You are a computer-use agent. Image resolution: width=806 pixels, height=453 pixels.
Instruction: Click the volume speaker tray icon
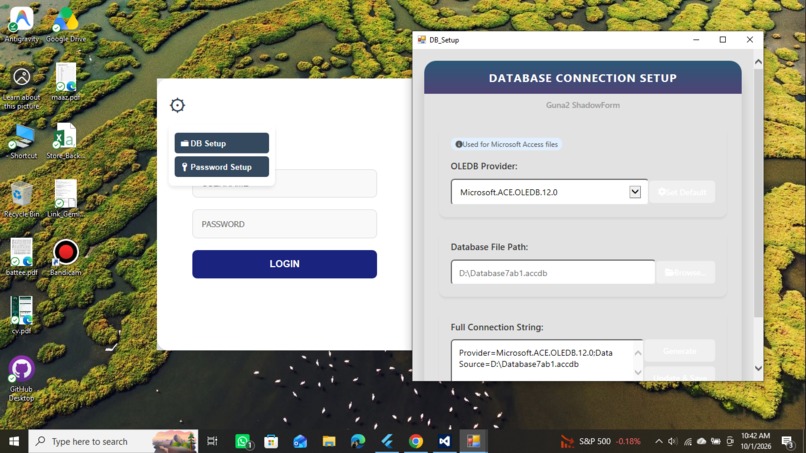pos(672,441)
